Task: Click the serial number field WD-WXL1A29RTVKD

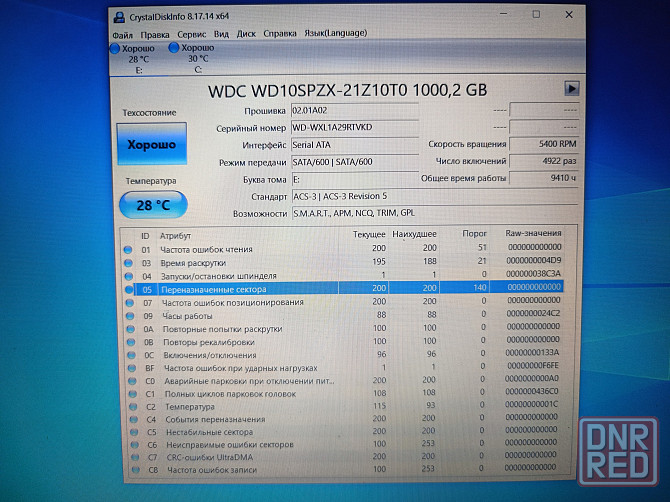Action: tap(354, 127)
